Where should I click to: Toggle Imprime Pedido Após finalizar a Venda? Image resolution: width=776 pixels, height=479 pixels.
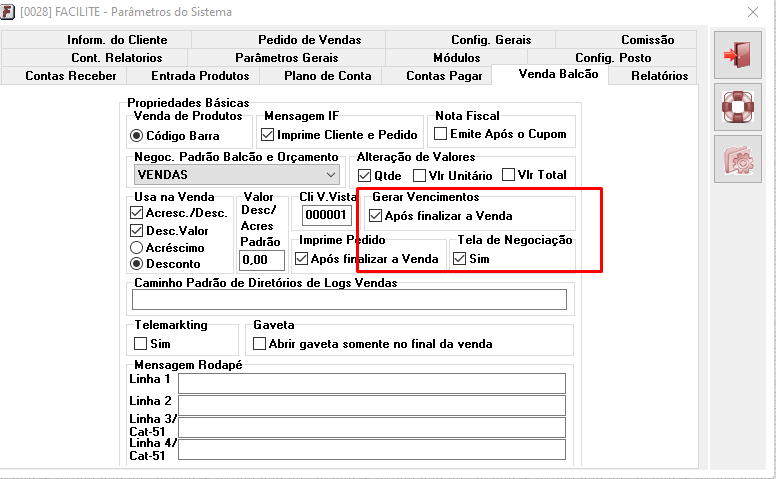301,259
